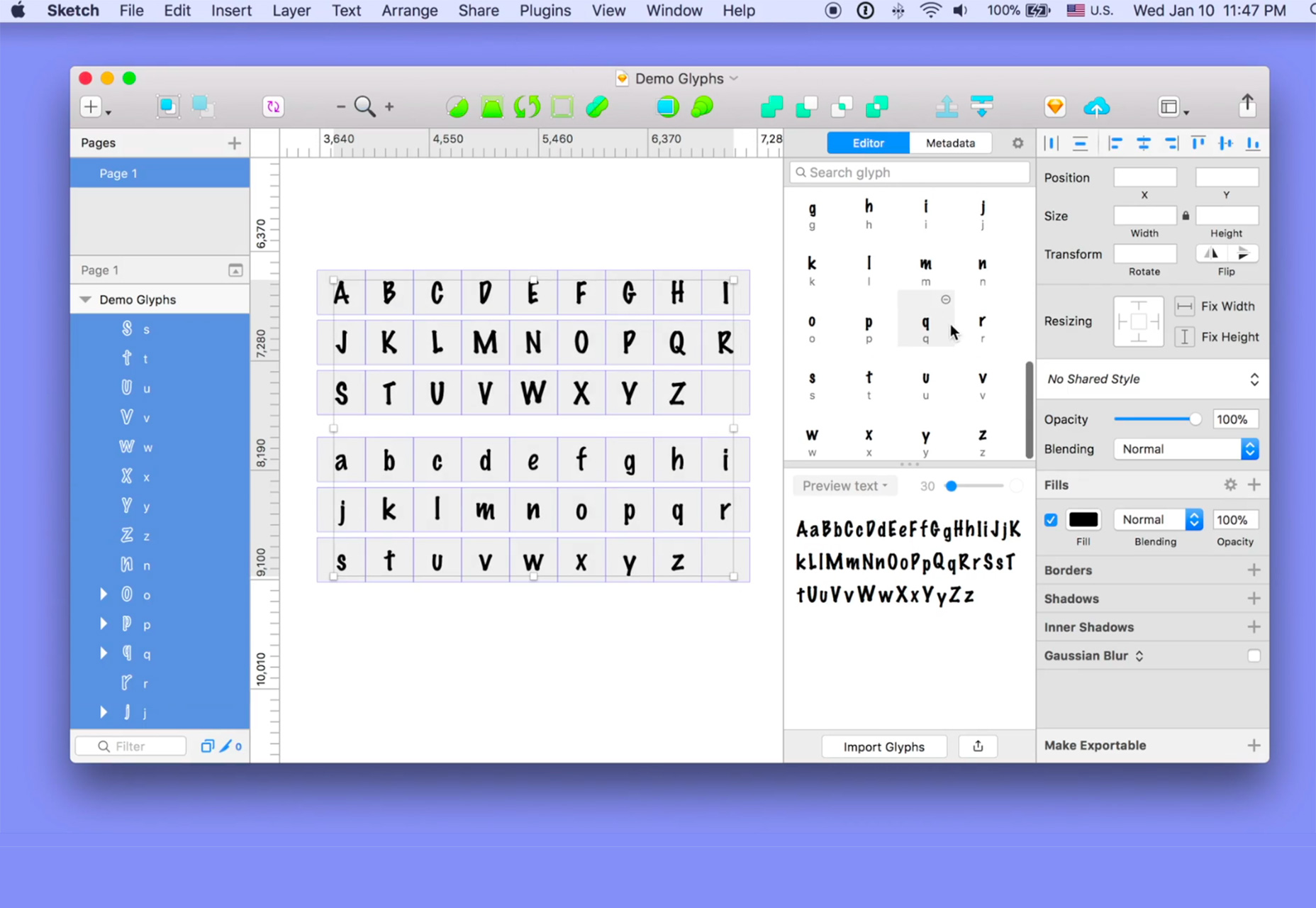Collapse the Demo Glyphs artboard group
Screen dimensions: 1316x908
coord(85,299)
